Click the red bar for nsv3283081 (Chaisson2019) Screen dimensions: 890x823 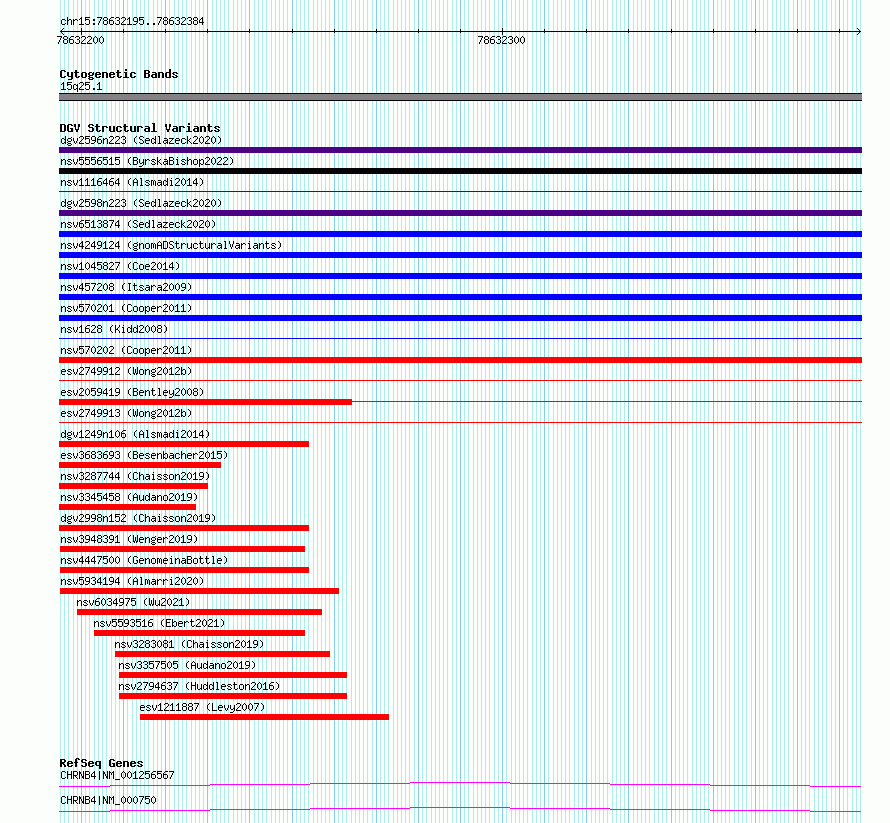[222, 654]
